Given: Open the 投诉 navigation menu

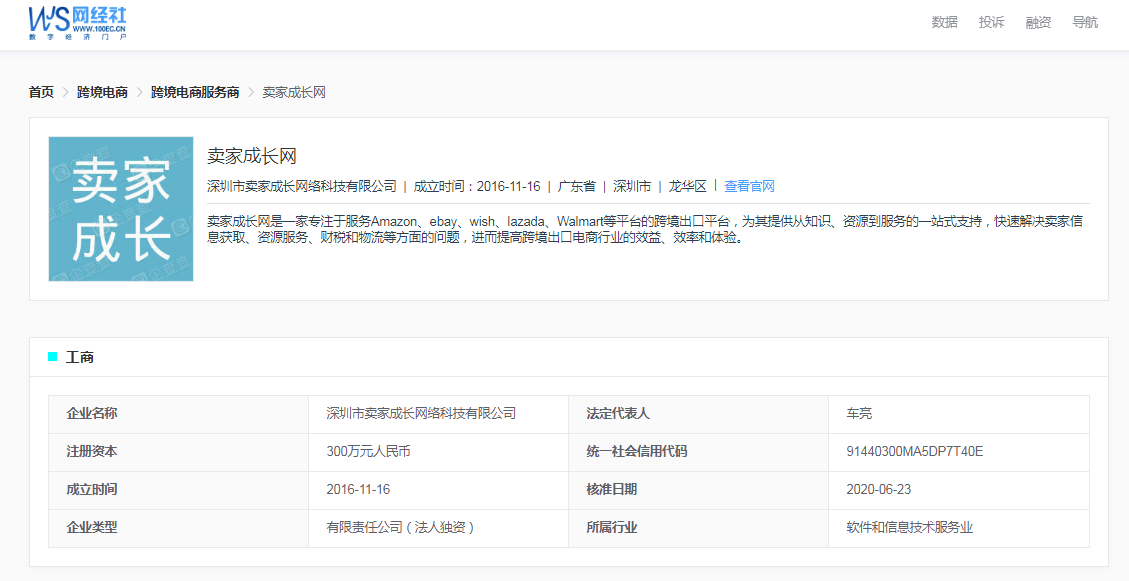Looking at the screenshot, I should pyautogui.click(x=991, y=22).
